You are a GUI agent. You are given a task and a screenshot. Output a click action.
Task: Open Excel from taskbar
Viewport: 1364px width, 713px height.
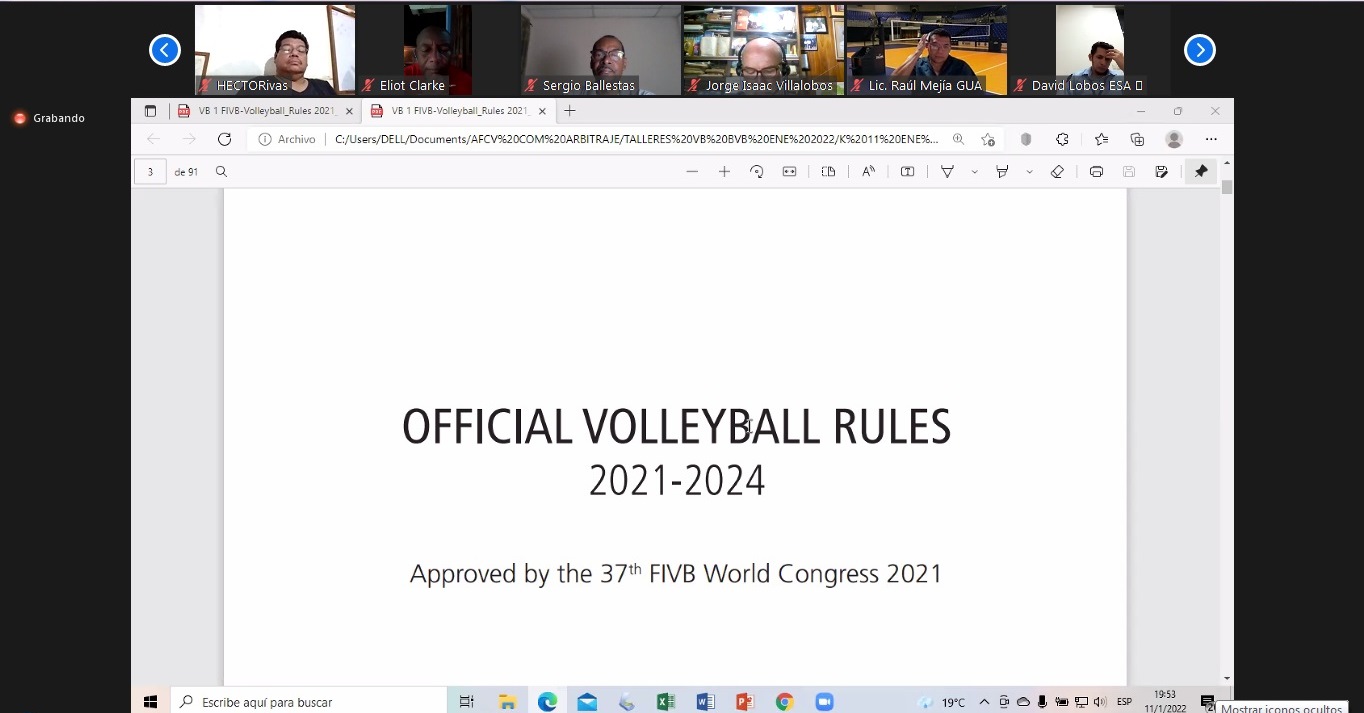tap(666, 702)
